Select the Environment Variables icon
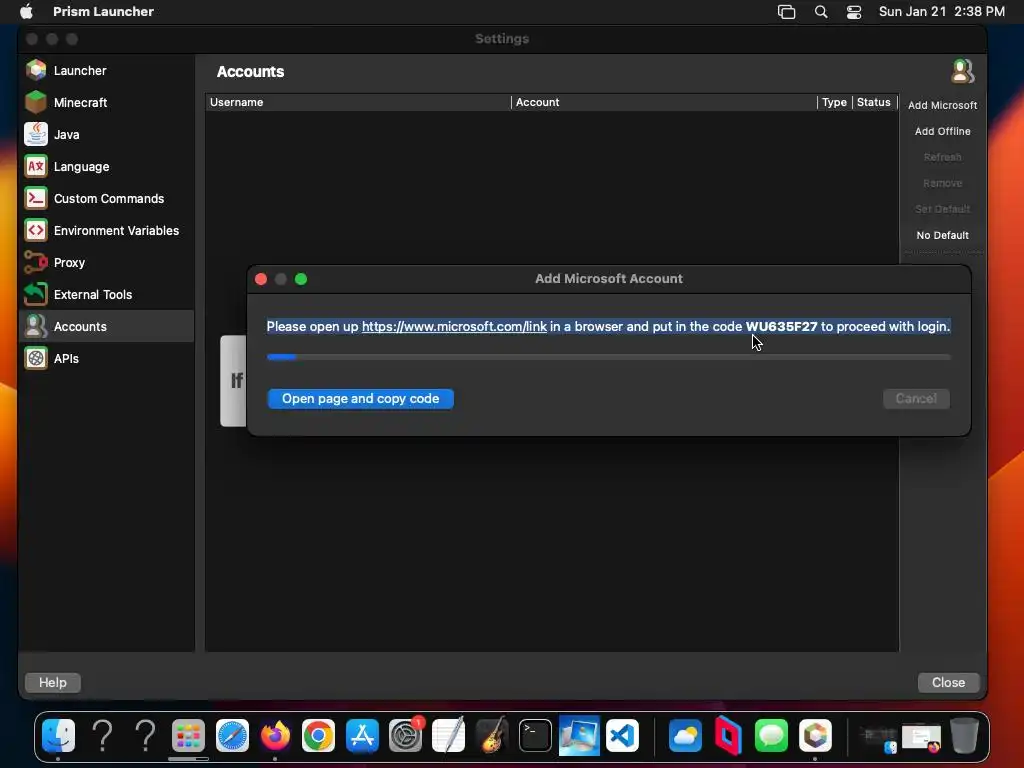The height and width of the screenshot is (768, 1024). [x=36, y=230]
